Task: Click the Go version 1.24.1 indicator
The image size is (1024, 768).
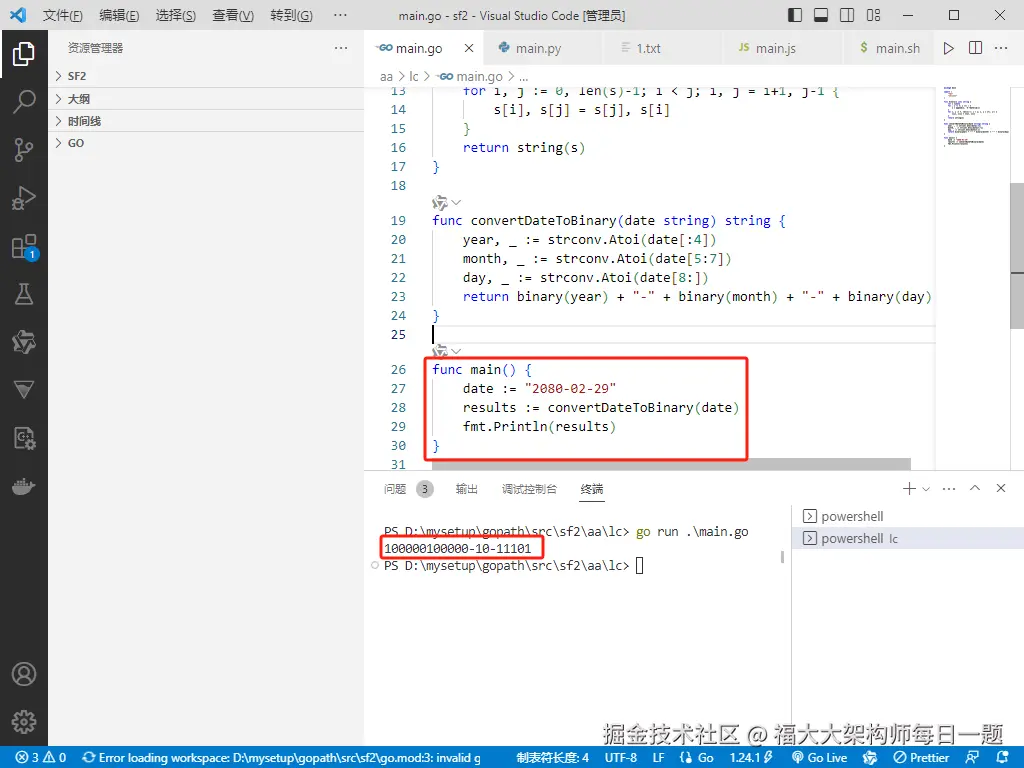Action: [x=751, y=758]
